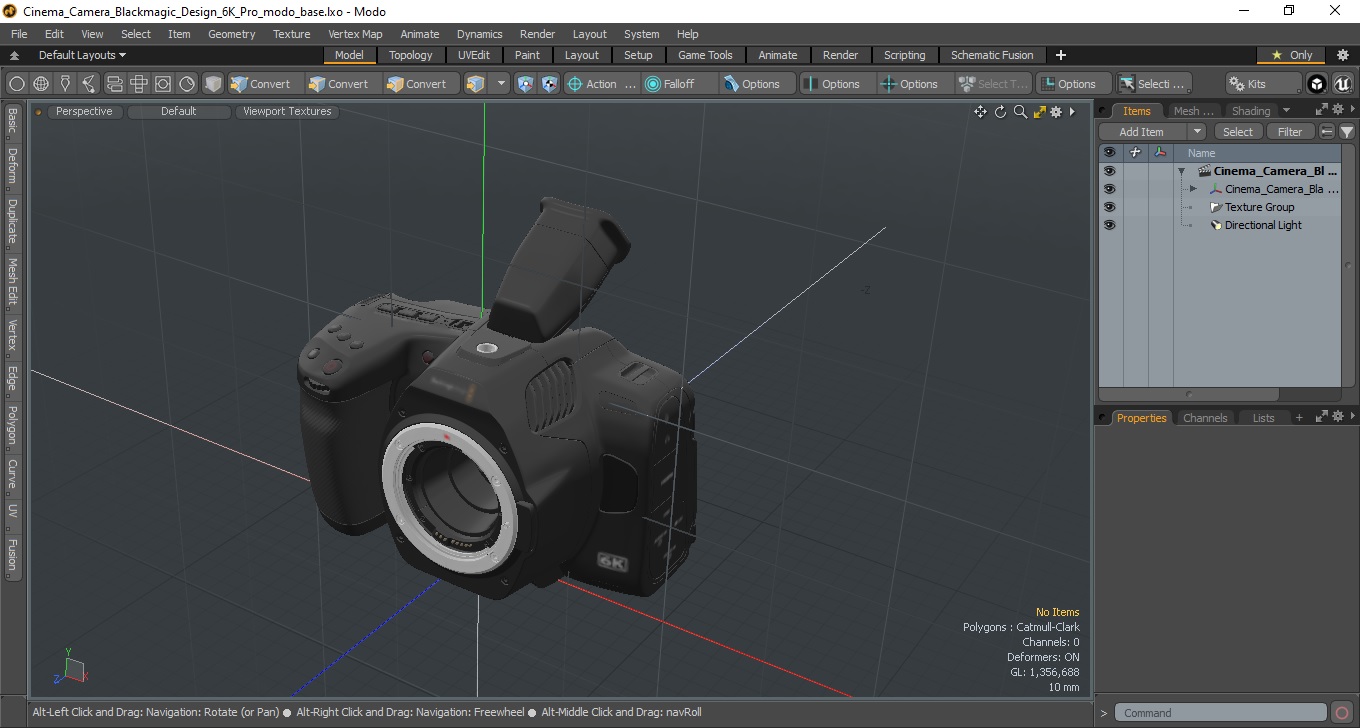Click the Filter button in Items panel
The height and width of the screenshot is (728, 1360).
(x=1291, y=132)
